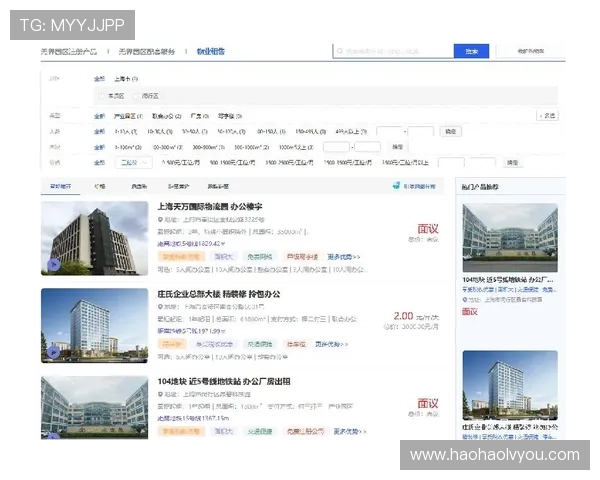Sort listings by the 价格 tab
Viewport: 600px width, 480px height.
pyautogui.click(x=100, y=186)
